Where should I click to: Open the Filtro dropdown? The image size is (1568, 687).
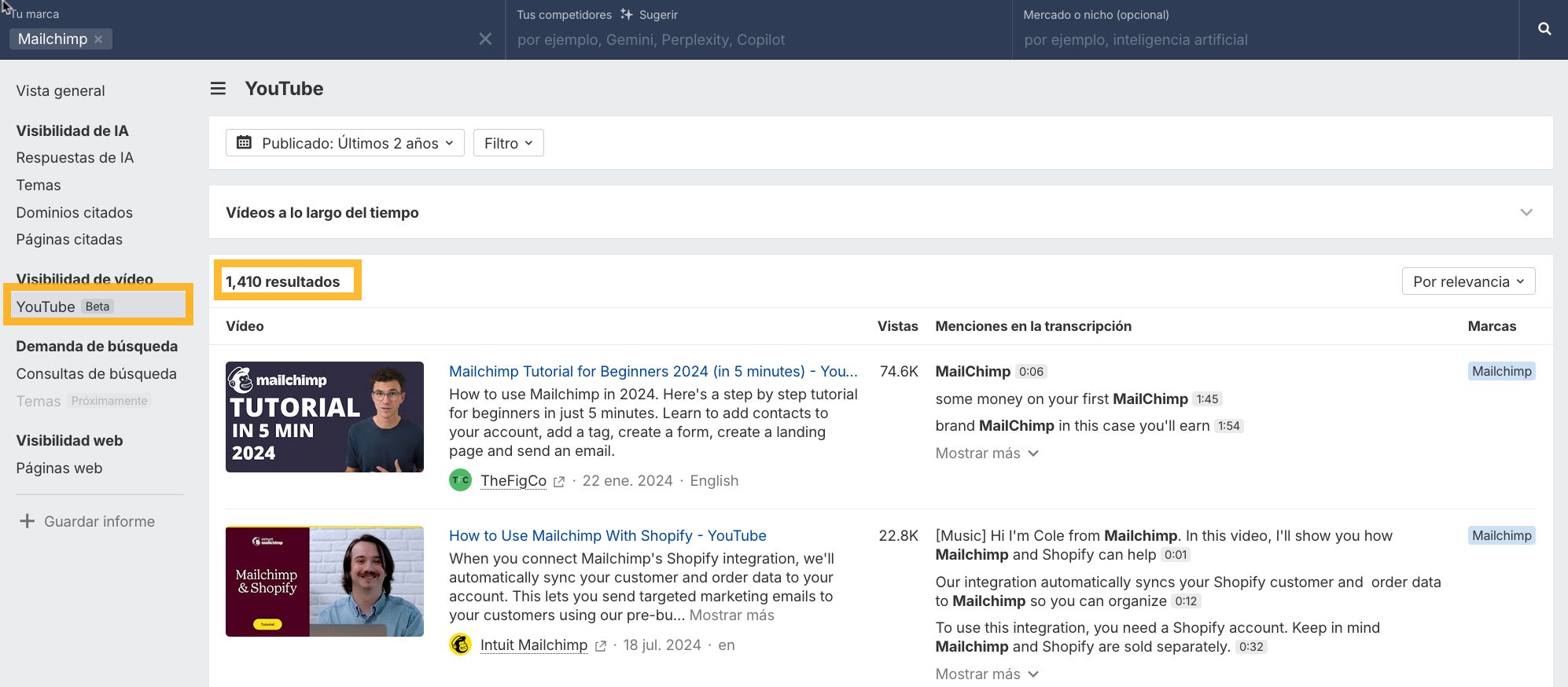[x=508, y=143]
